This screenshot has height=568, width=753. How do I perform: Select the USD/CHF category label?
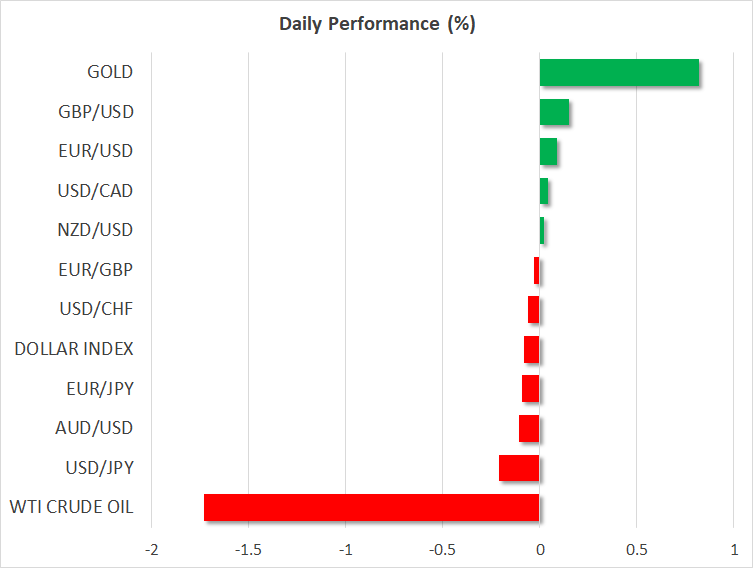(99, 309)
